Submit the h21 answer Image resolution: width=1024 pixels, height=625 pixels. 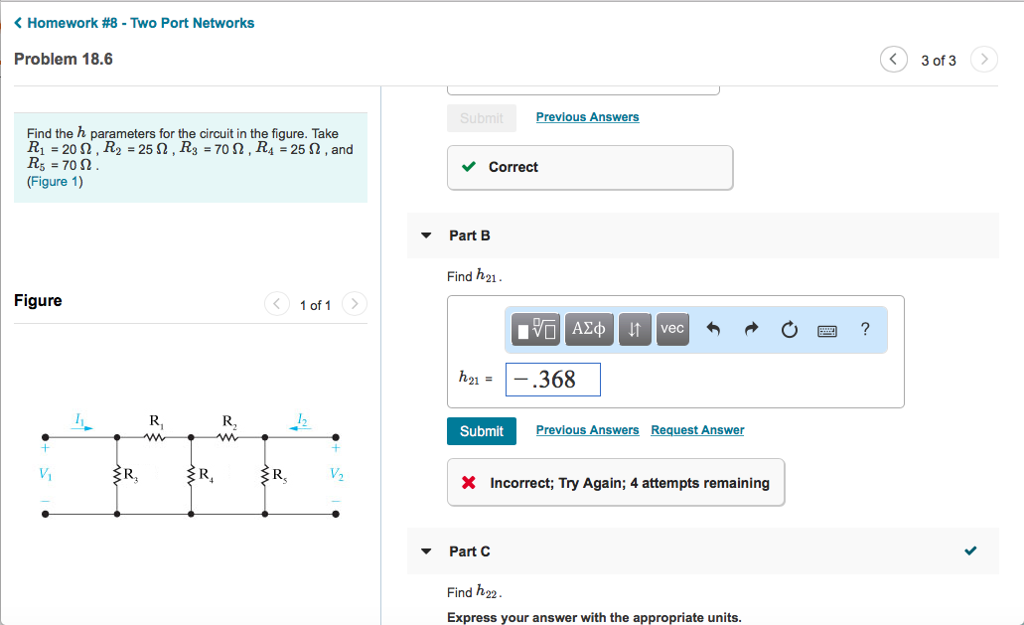(x=481, y=431)
